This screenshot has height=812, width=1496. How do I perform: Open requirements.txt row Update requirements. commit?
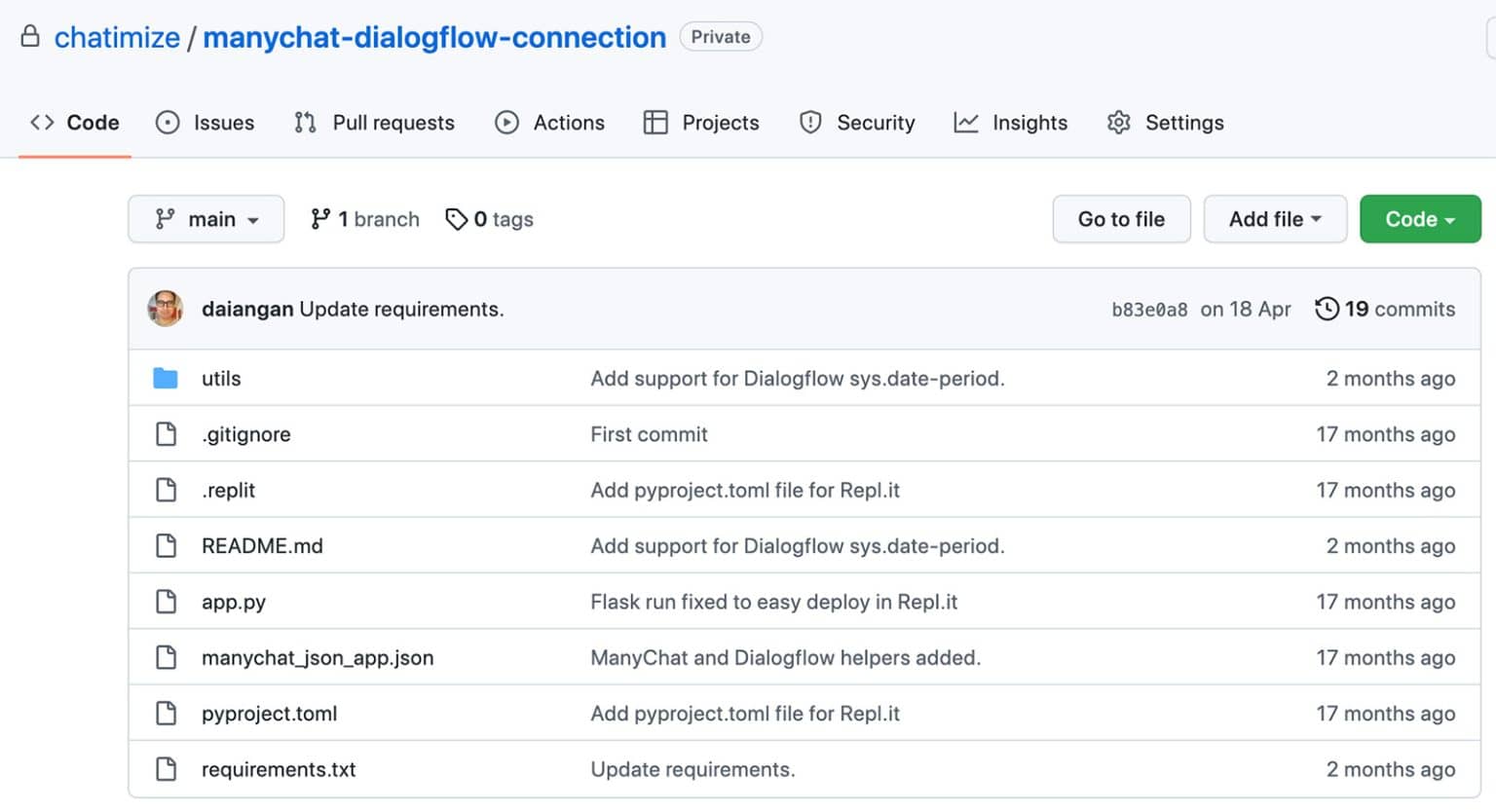pos(692,770)
